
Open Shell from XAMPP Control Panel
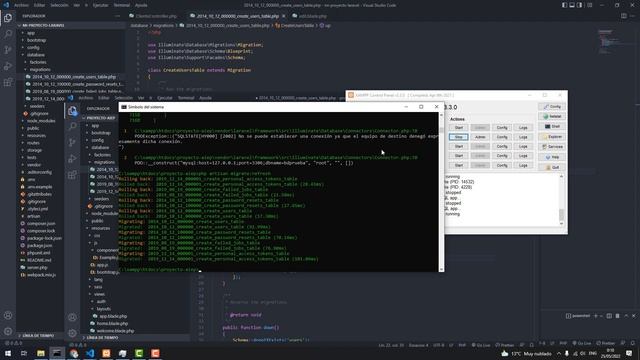click(552, 127)
